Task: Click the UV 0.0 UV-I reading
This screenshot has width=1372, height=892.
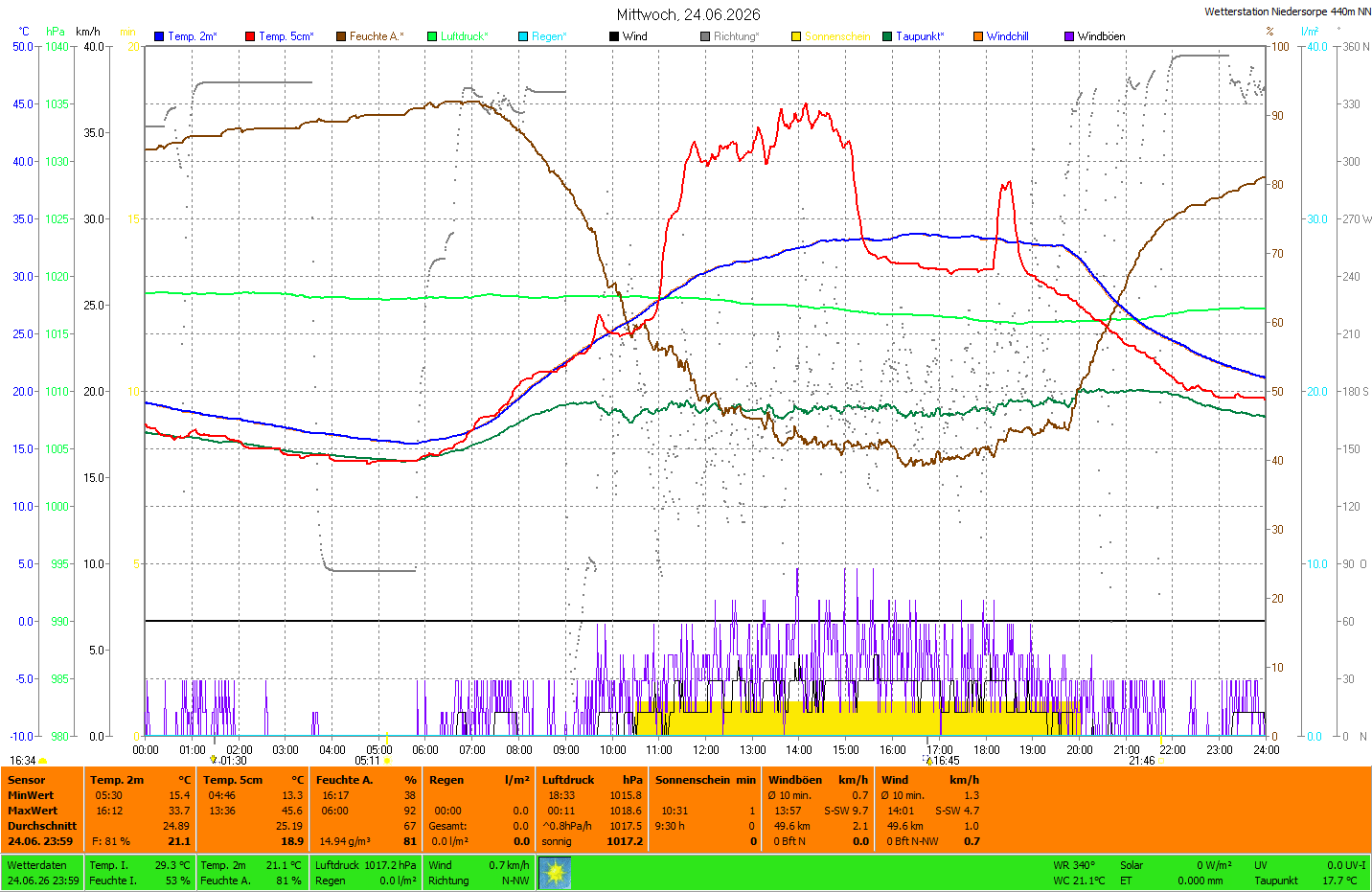Action: click(1312, 865)
